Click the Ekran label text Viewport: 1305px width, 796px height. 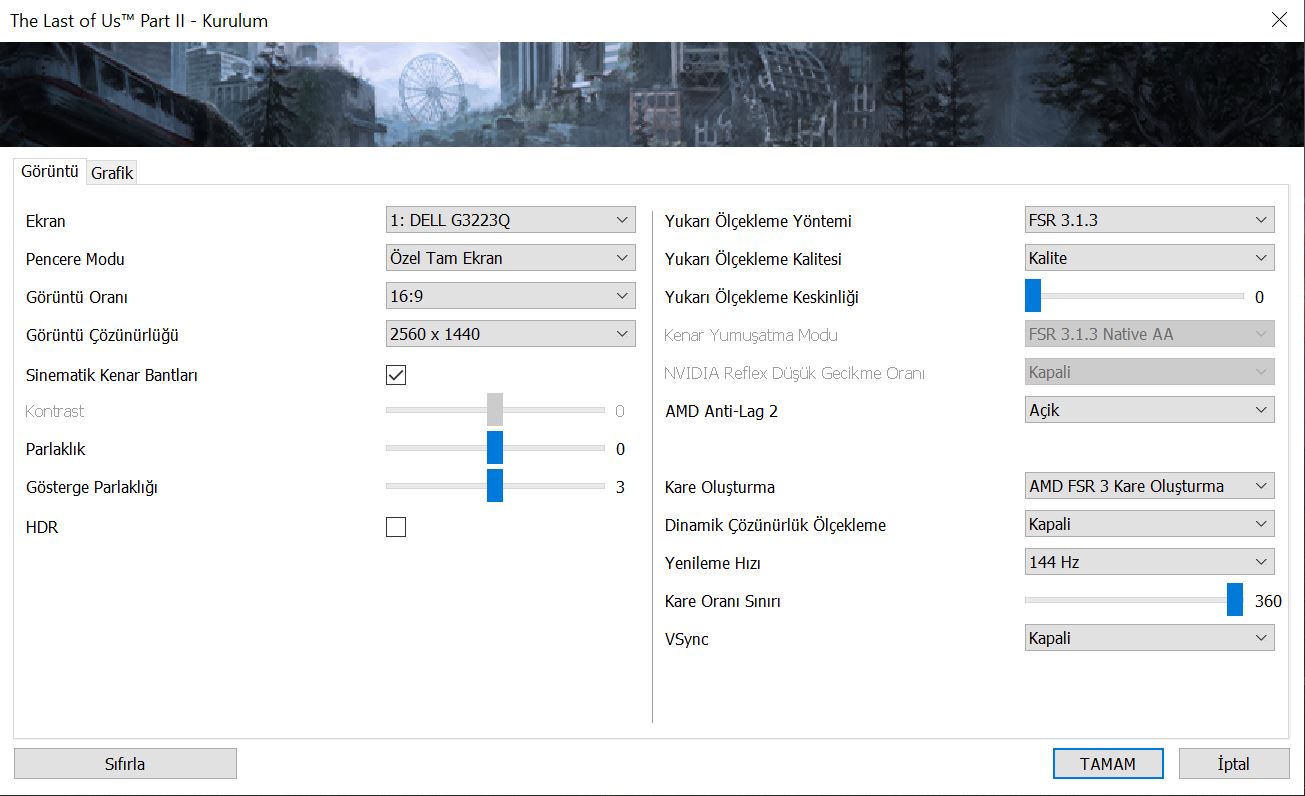pyautogui.click(x=46, y=222)
